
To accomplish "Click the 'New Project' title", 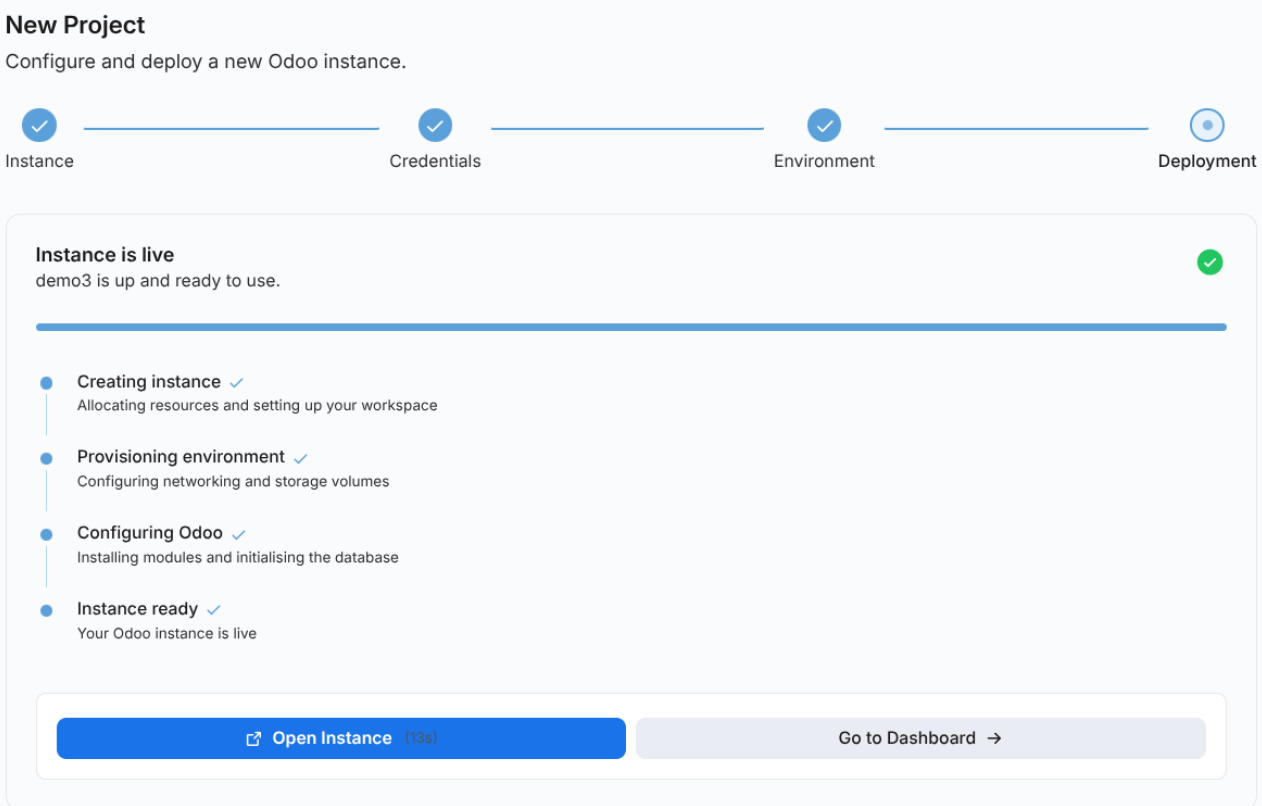I will coord(75,25).
